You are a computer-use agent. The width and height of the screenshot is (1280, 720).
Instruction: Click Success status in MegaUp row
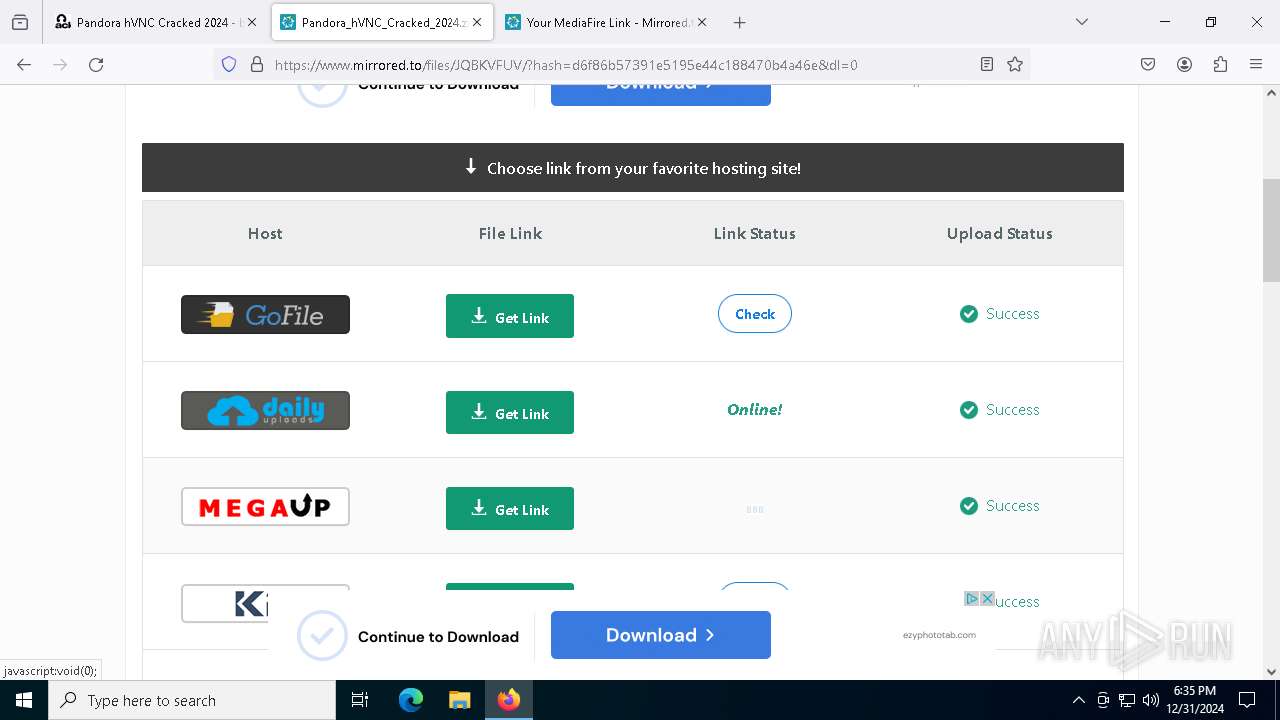tap(1000, 505)
